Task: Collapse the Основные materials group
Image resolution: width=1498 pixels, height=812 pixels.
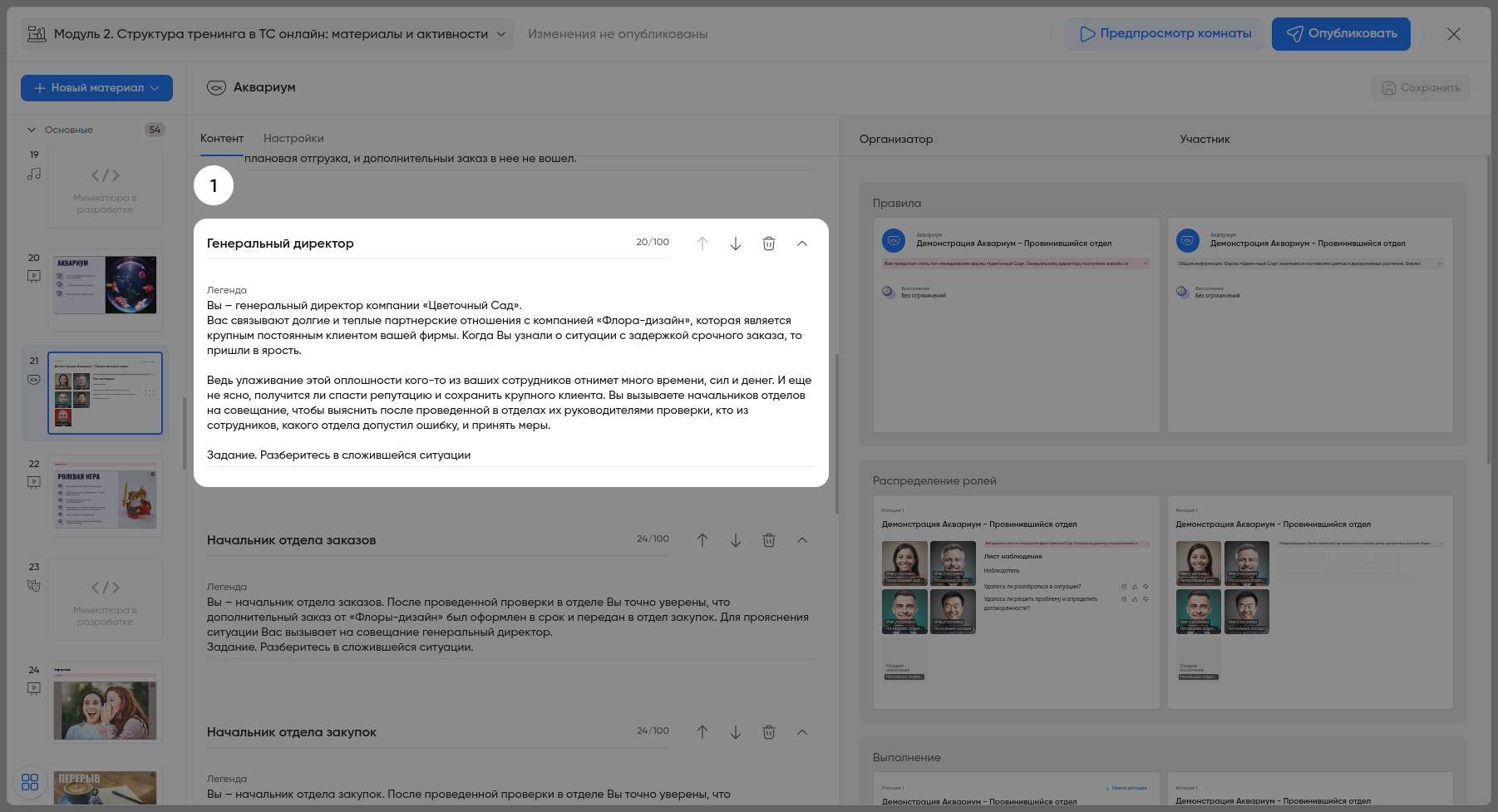Action: point(32,130)
